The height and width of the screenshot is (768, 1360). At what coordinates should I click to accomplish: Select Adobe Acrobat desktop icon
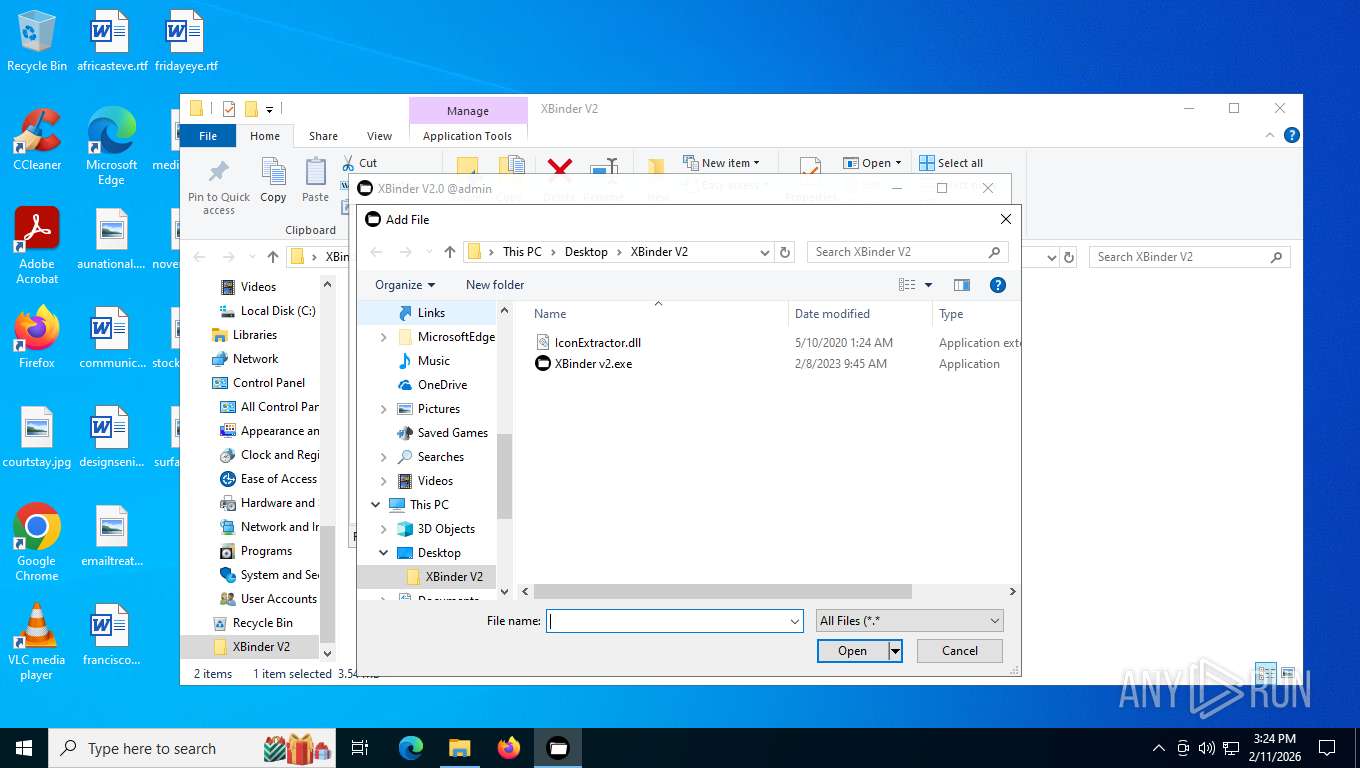tap(37, 246)
